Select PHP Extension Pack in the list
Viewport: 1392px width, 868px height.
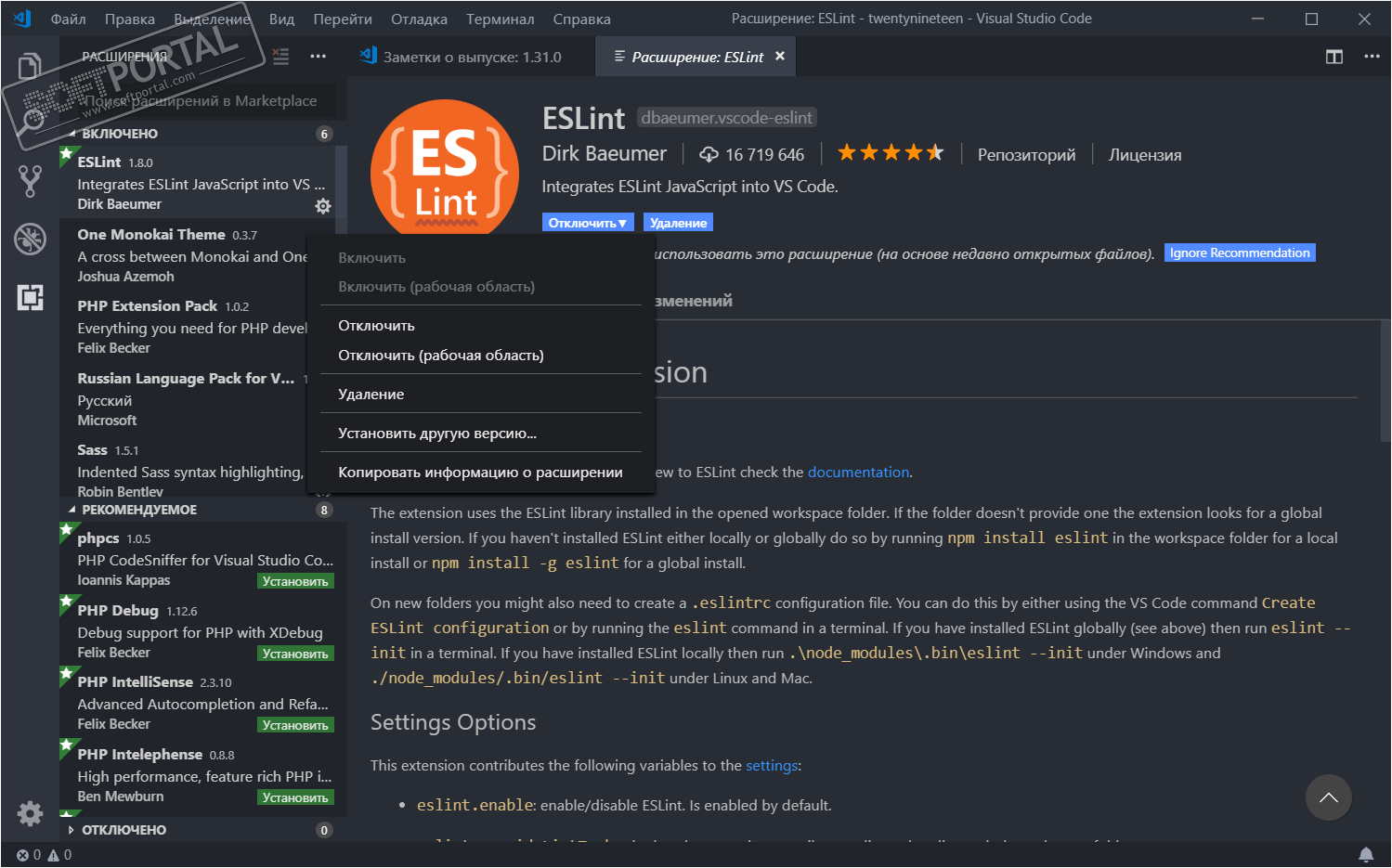pyautogui.click(x=184, y=326)
